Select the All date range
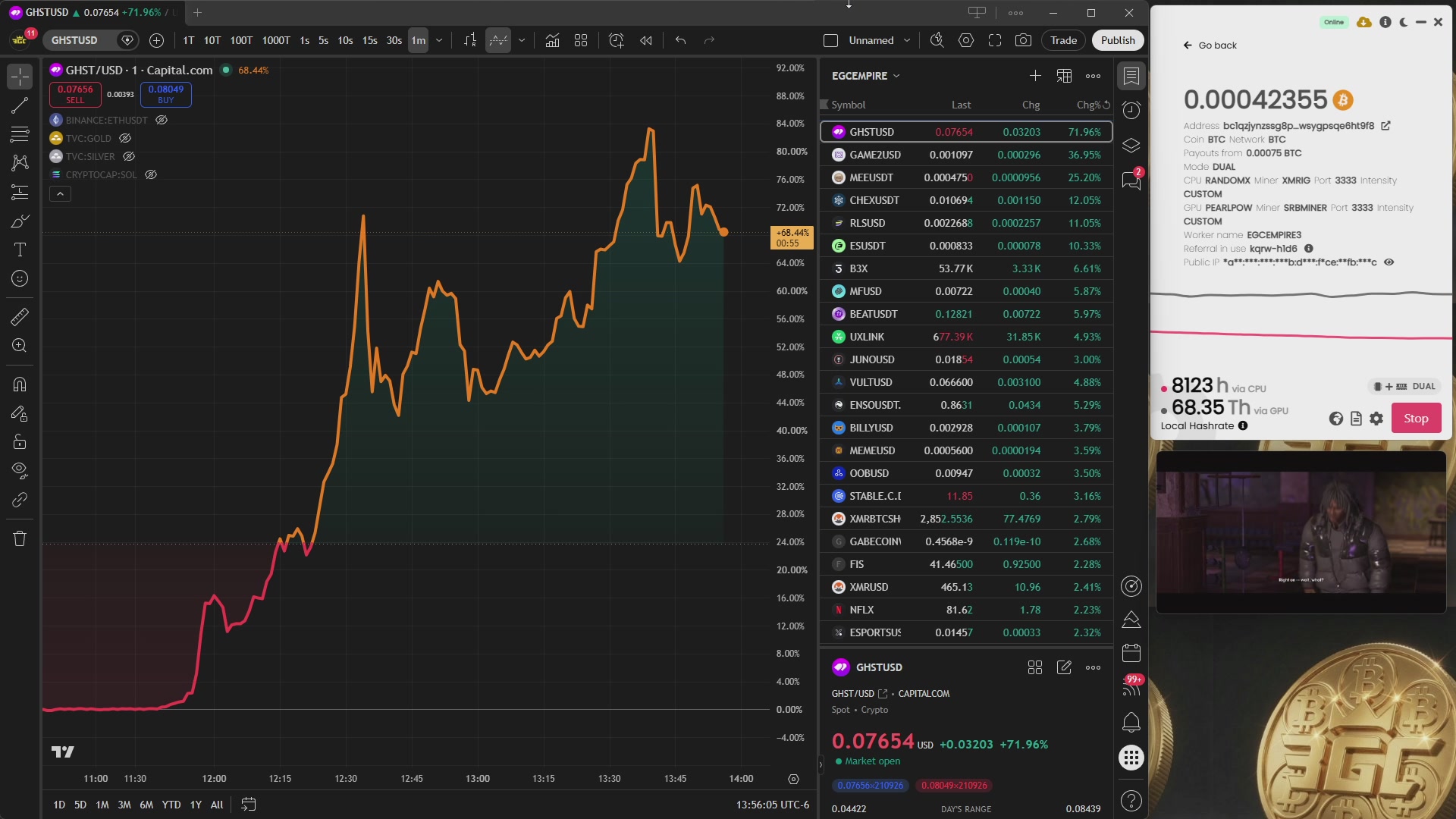The image size is (1456, 819). 217,805
